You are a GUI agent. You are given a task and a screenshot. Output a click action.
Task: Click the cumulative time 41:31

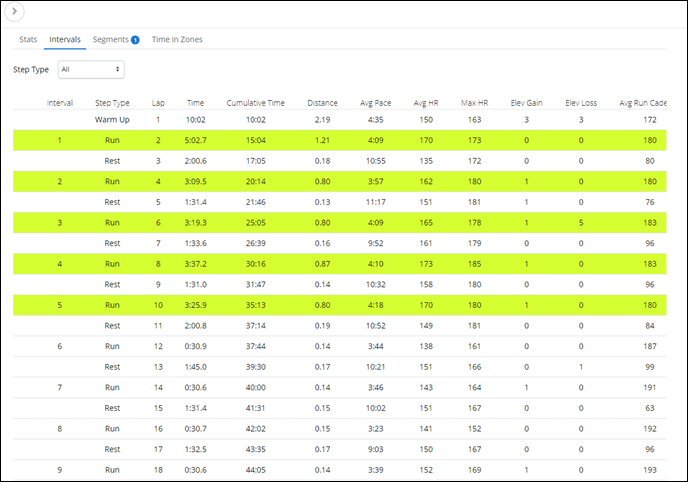255,408
